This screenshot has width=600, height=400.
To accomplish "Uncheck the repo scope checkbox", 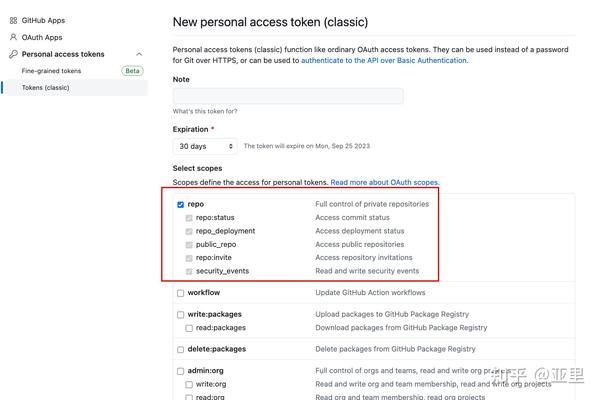I will click(181, 205).
